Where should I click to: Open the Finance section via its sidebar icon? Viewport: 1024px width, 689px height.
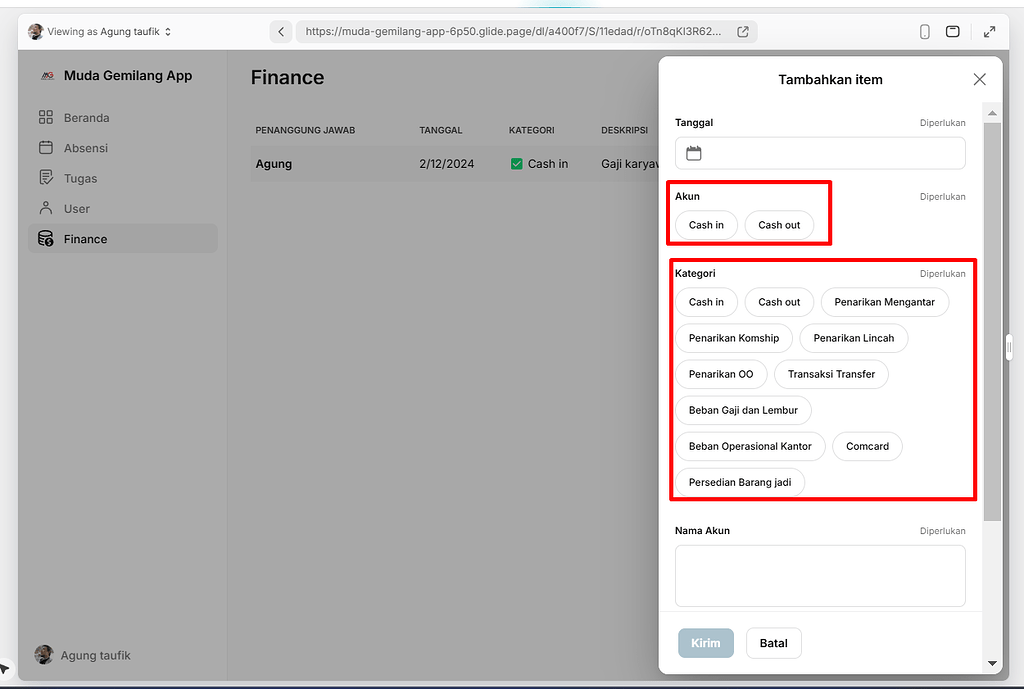tap(45, 238)
